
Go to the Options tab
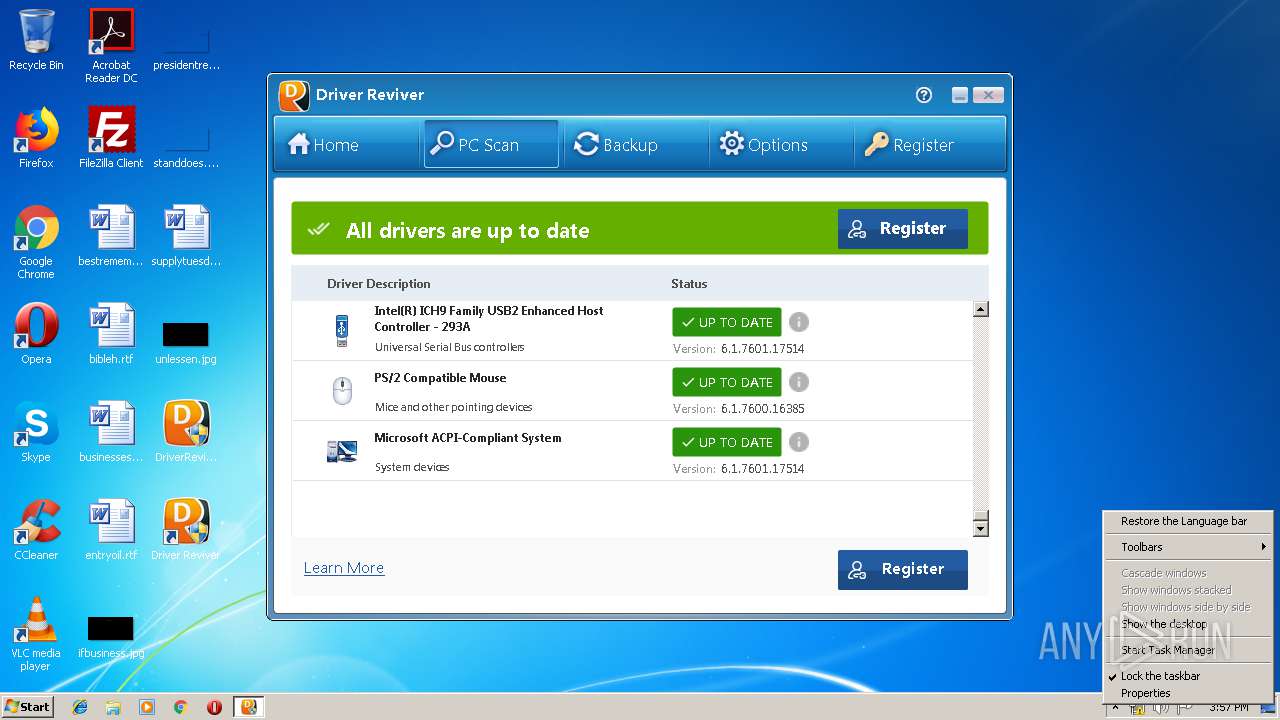[764, 145]
